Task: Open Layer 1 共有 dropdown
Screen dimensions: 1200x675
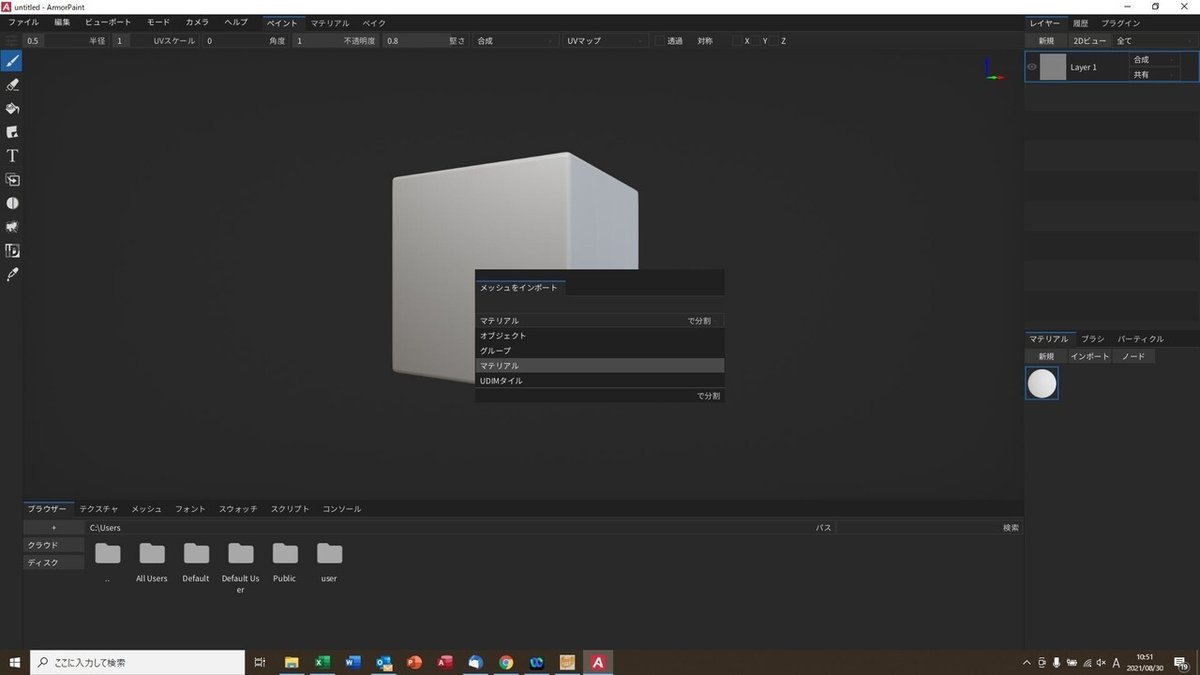Action: [x=1154, y=74]
